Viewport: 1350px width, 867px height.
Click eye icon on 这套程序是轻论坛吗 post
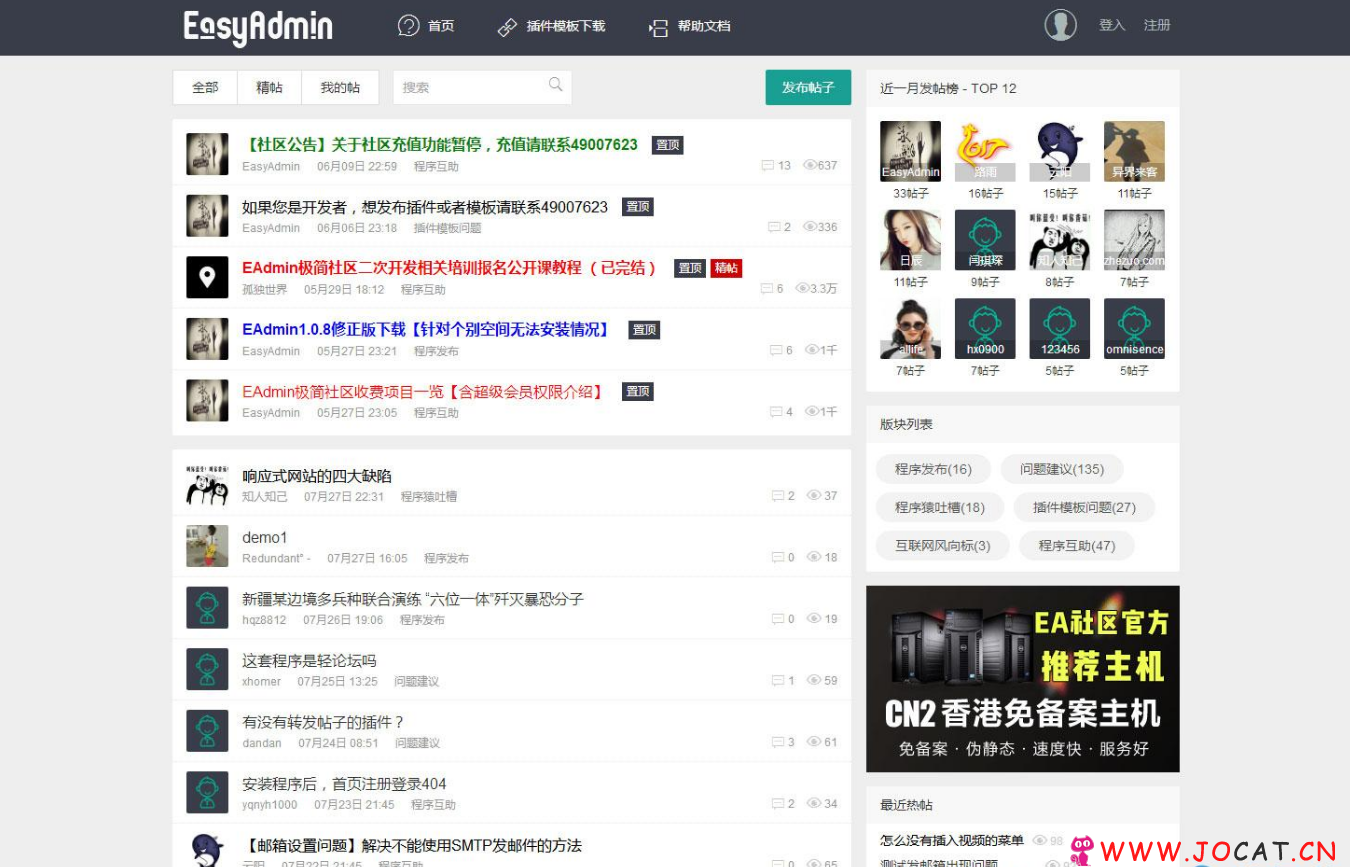[x=813, y=680]
